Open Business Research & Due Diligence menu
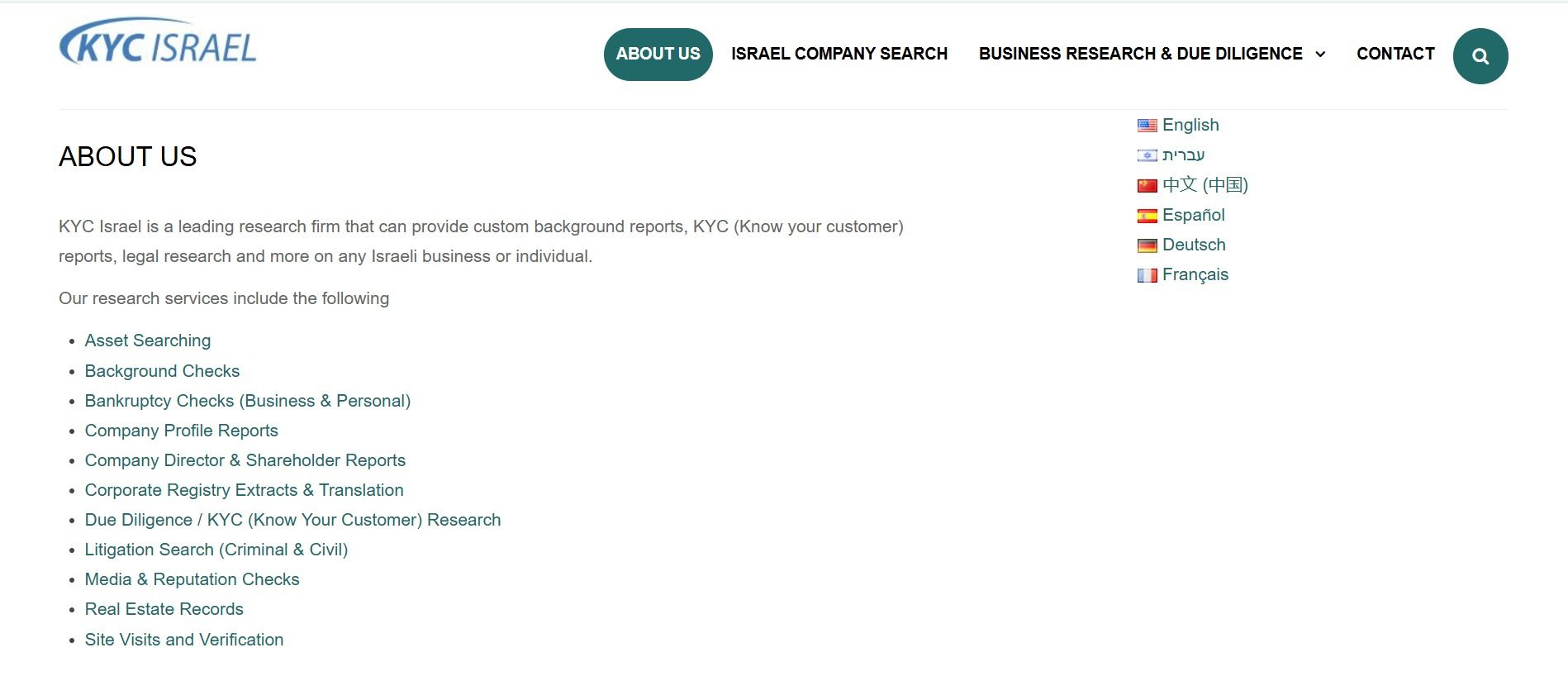Viewport: 1568px width, 681px height. (1140, 55)
